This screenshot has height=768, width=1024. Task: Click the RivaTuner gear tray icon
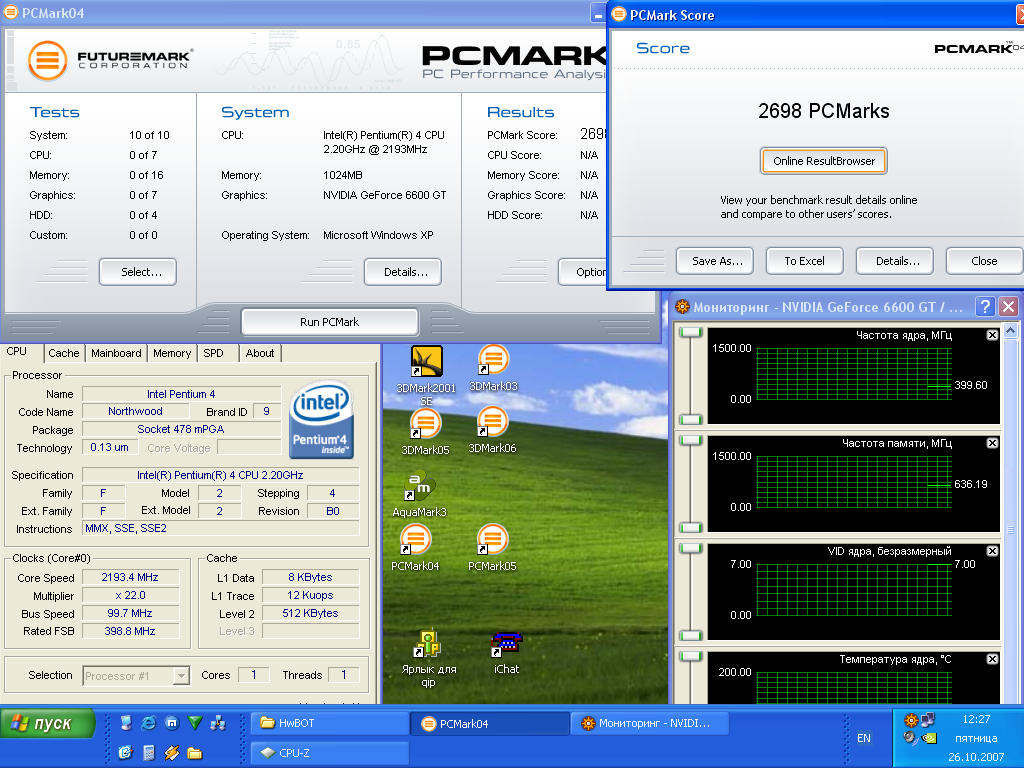click(x=910, y=720)
